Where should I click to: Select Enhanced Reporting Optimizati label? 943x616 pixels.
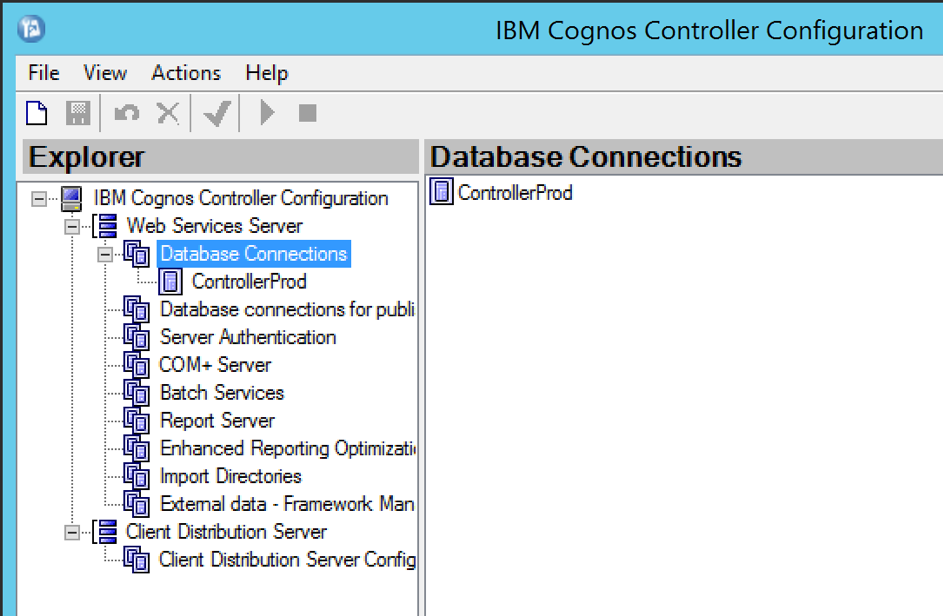pos(287,448)
